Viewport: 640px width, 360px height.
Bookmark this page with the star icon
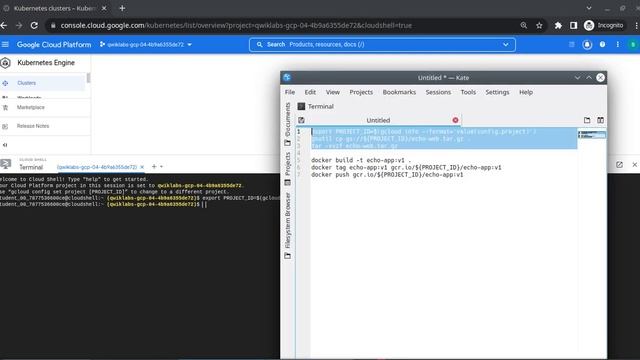click(539, 25)
